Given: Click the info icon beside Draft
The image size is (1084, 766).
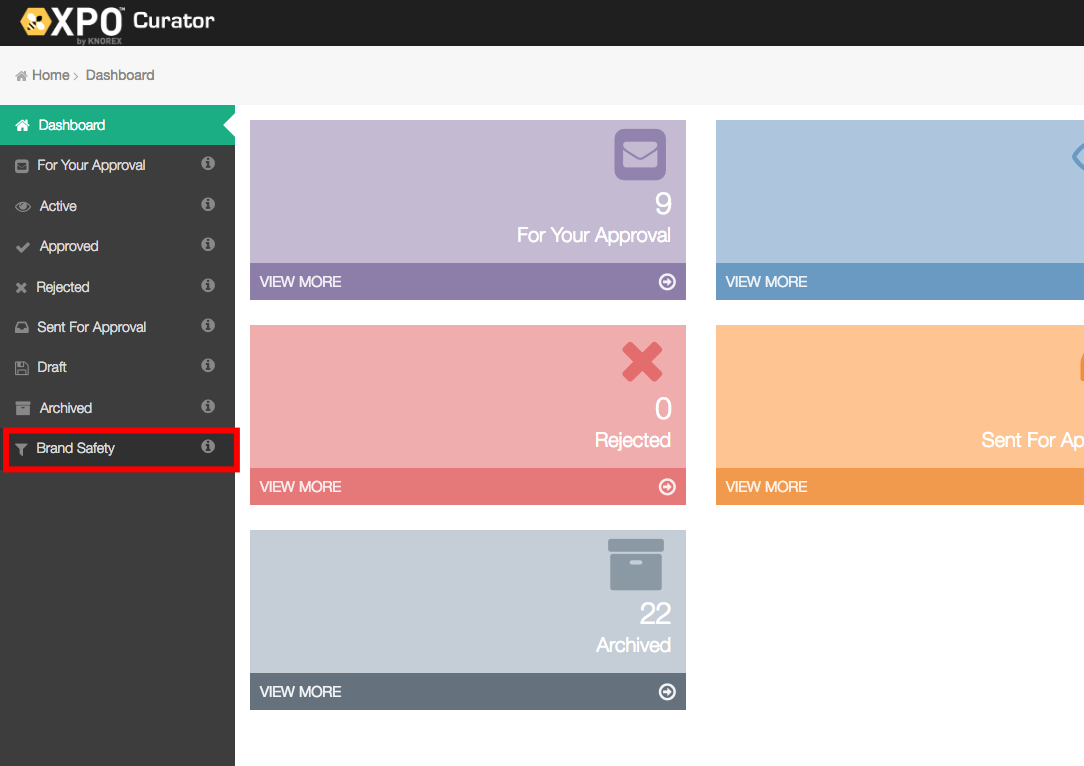Looking at the screenshot, I should point(208,366).
